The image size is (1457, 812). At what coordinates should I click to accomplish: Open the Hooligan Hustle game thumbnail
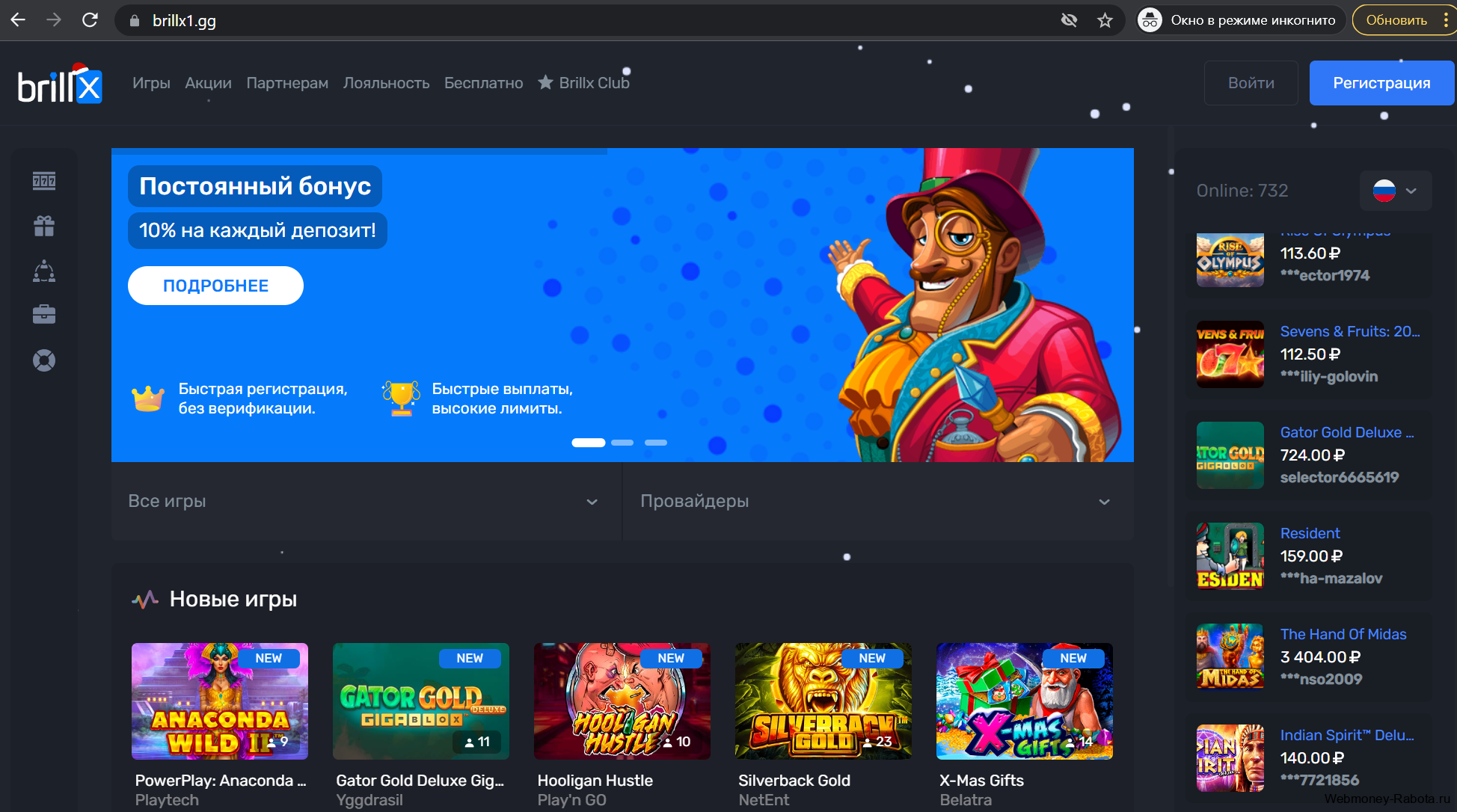pos(622,701)
